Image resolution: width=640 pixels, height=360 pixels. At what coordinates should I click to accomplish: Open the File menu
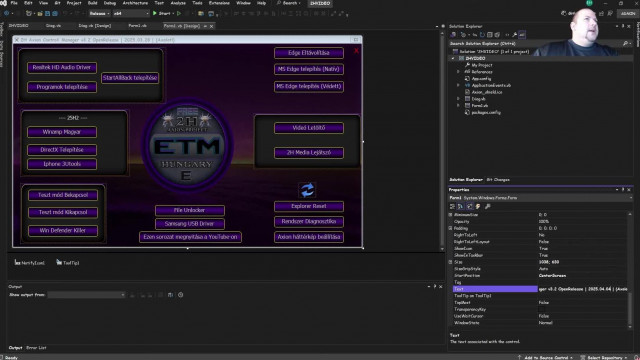pos(14,3)
